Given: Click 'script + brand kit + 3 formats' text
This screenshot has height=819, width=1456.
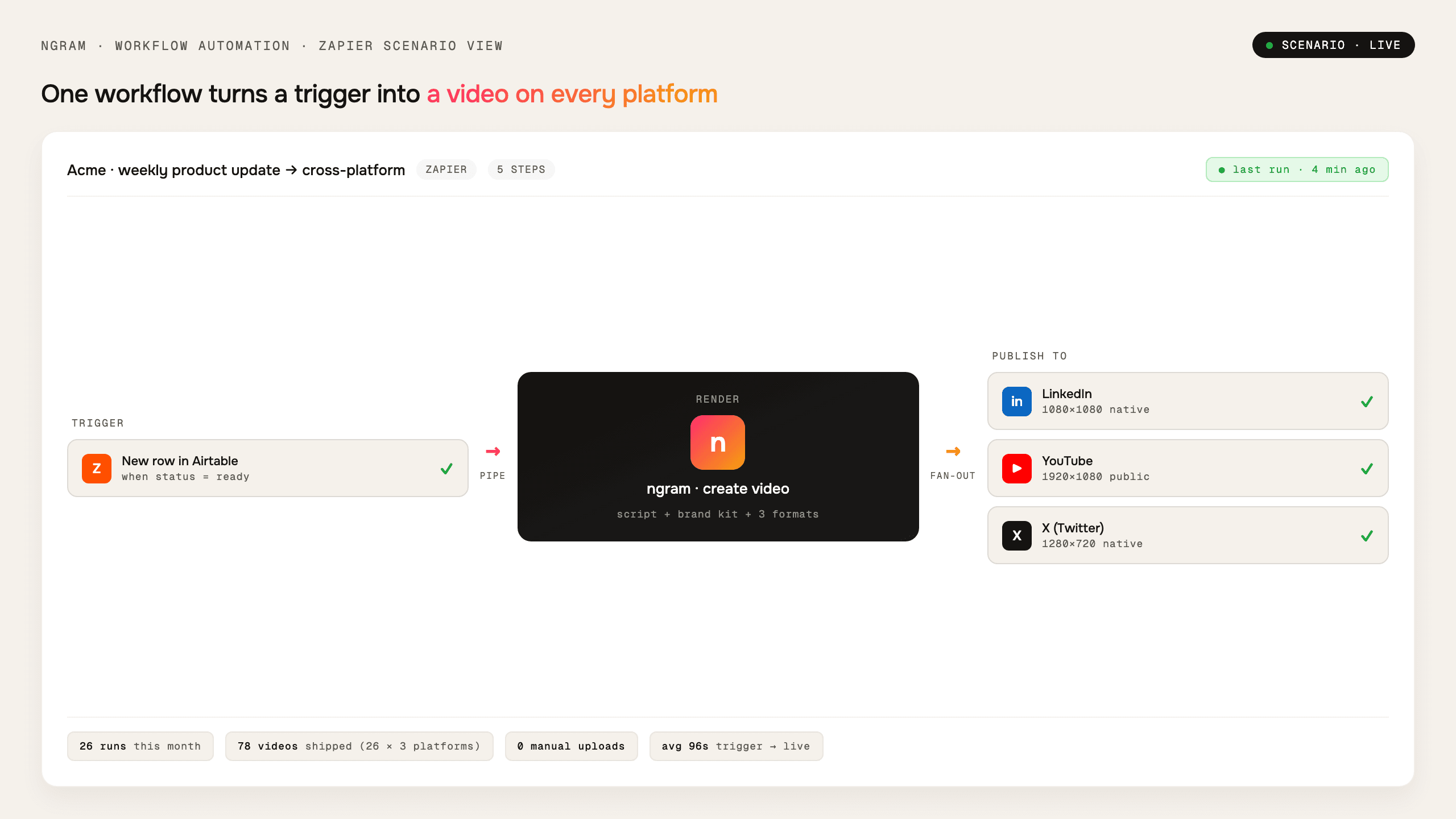Looking at the screenshot, I should (x=718, y=514).
